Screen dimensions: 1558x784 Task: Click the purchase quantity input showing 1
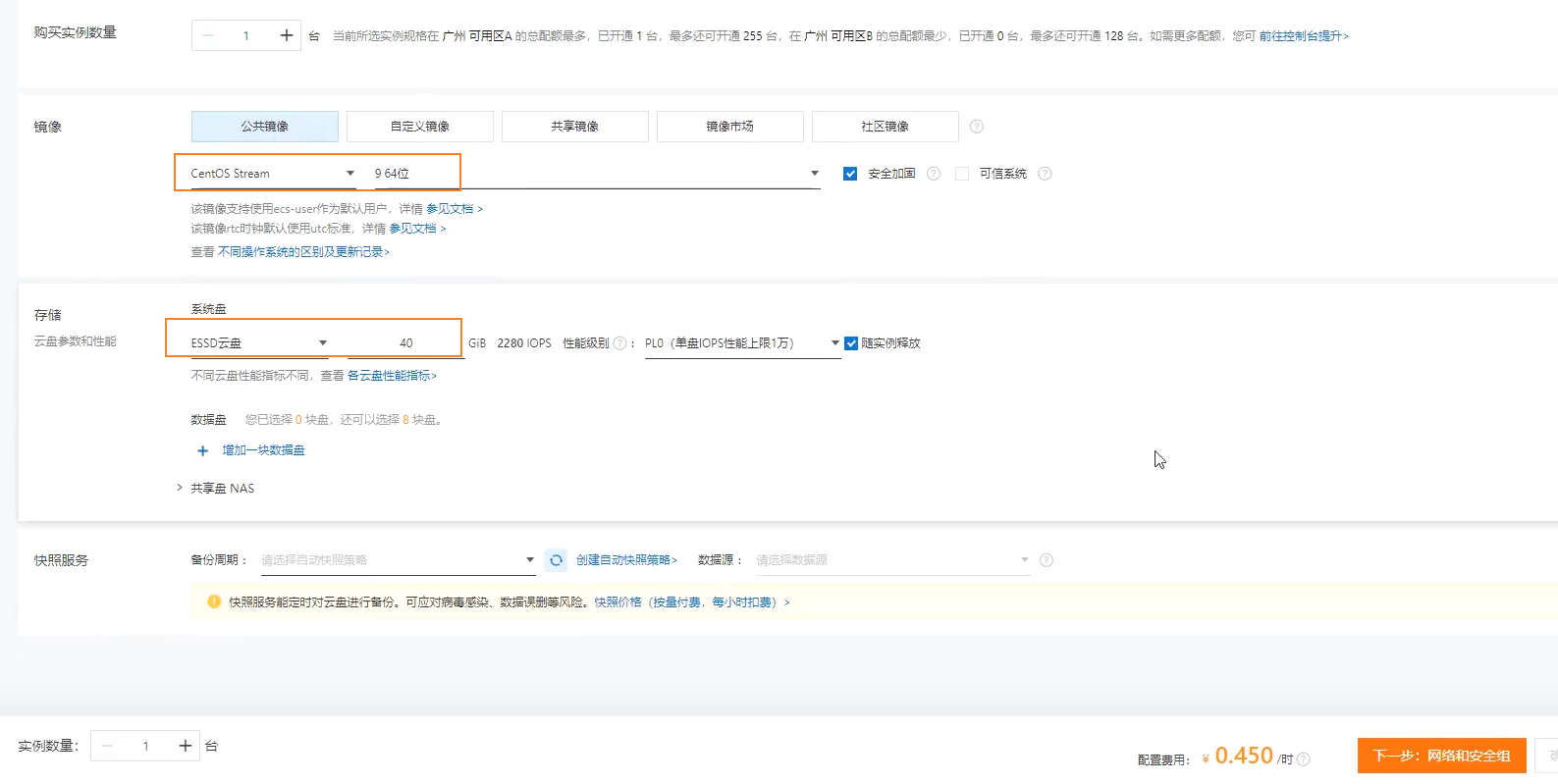click(246, 35)
